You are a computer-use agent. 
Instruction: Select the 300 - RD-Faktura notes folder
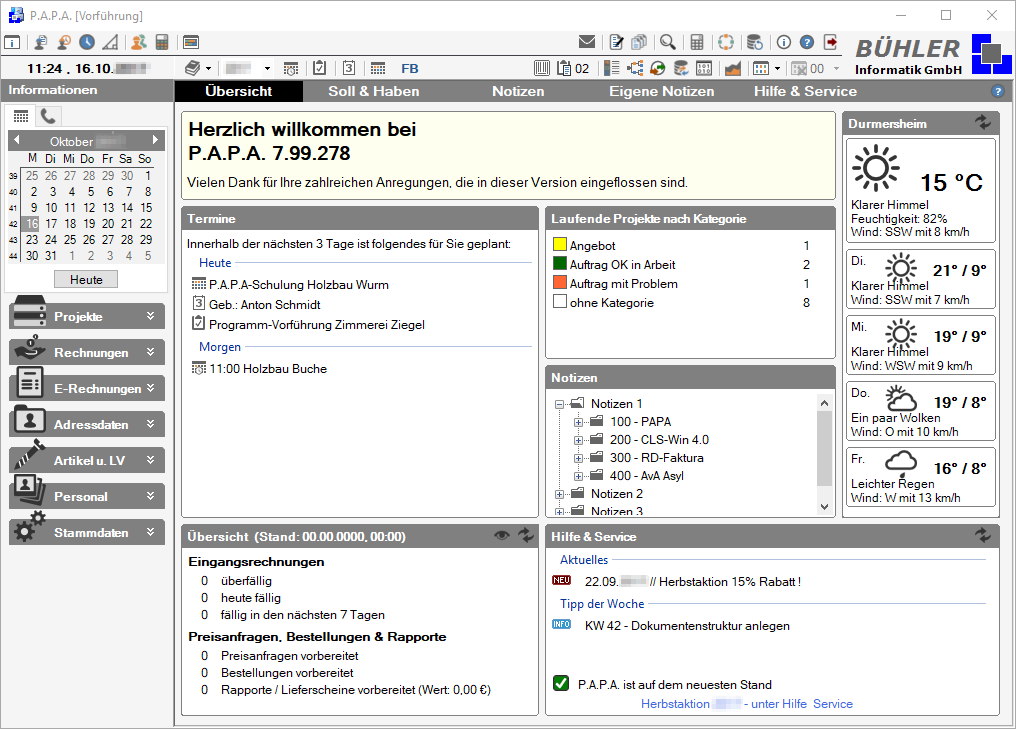656,457
